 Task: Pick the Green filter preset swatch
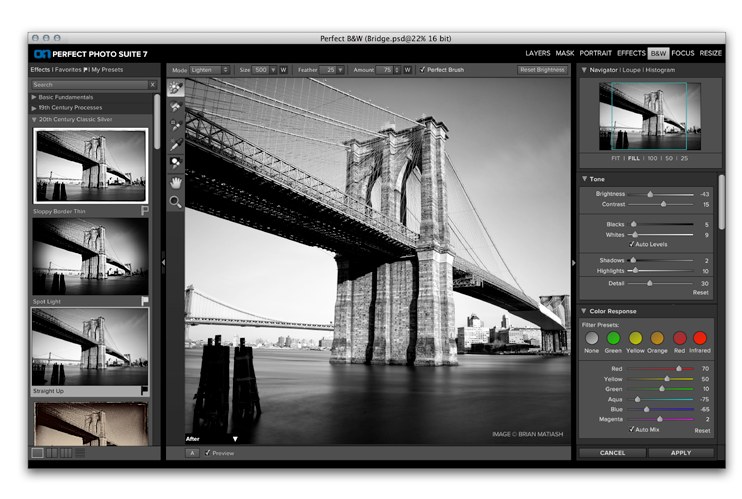613,338
